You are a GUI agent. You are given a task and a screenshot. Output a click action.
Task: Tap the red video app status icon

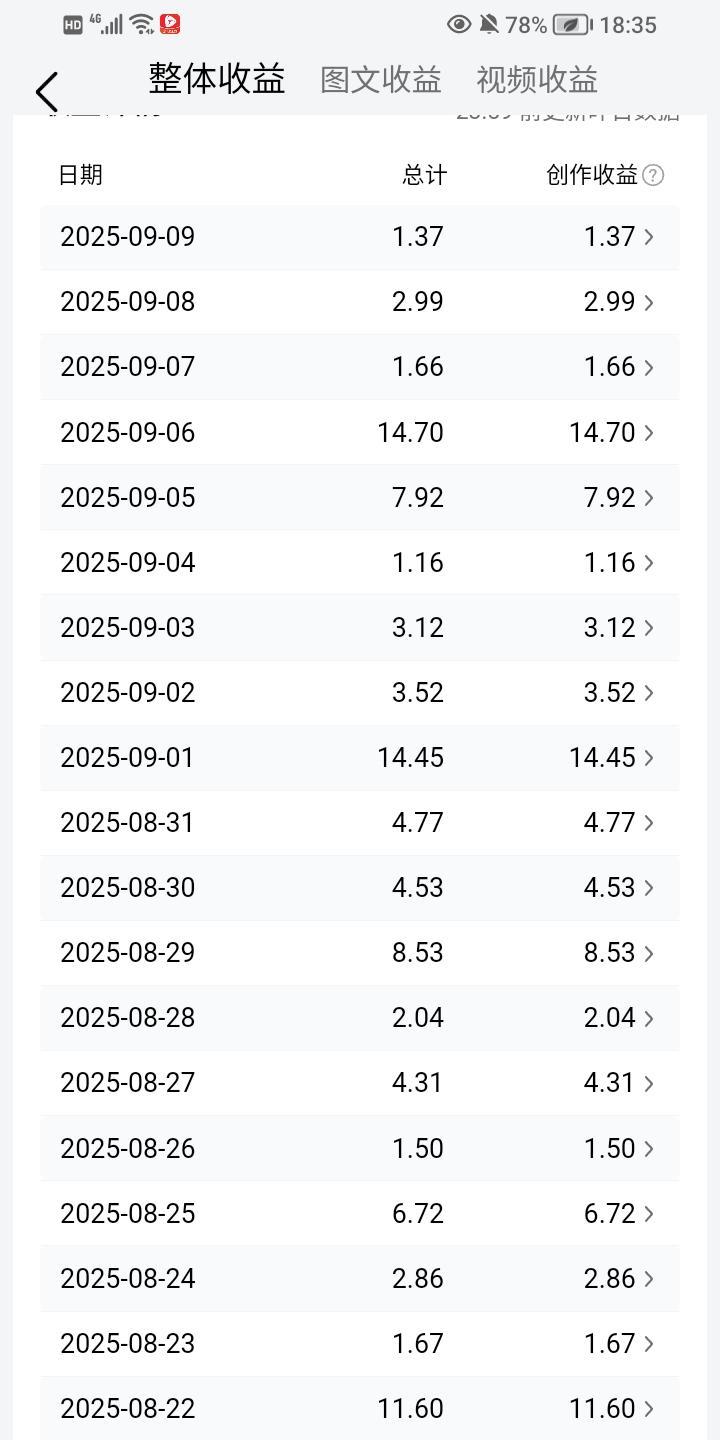[x=170, y=23]
